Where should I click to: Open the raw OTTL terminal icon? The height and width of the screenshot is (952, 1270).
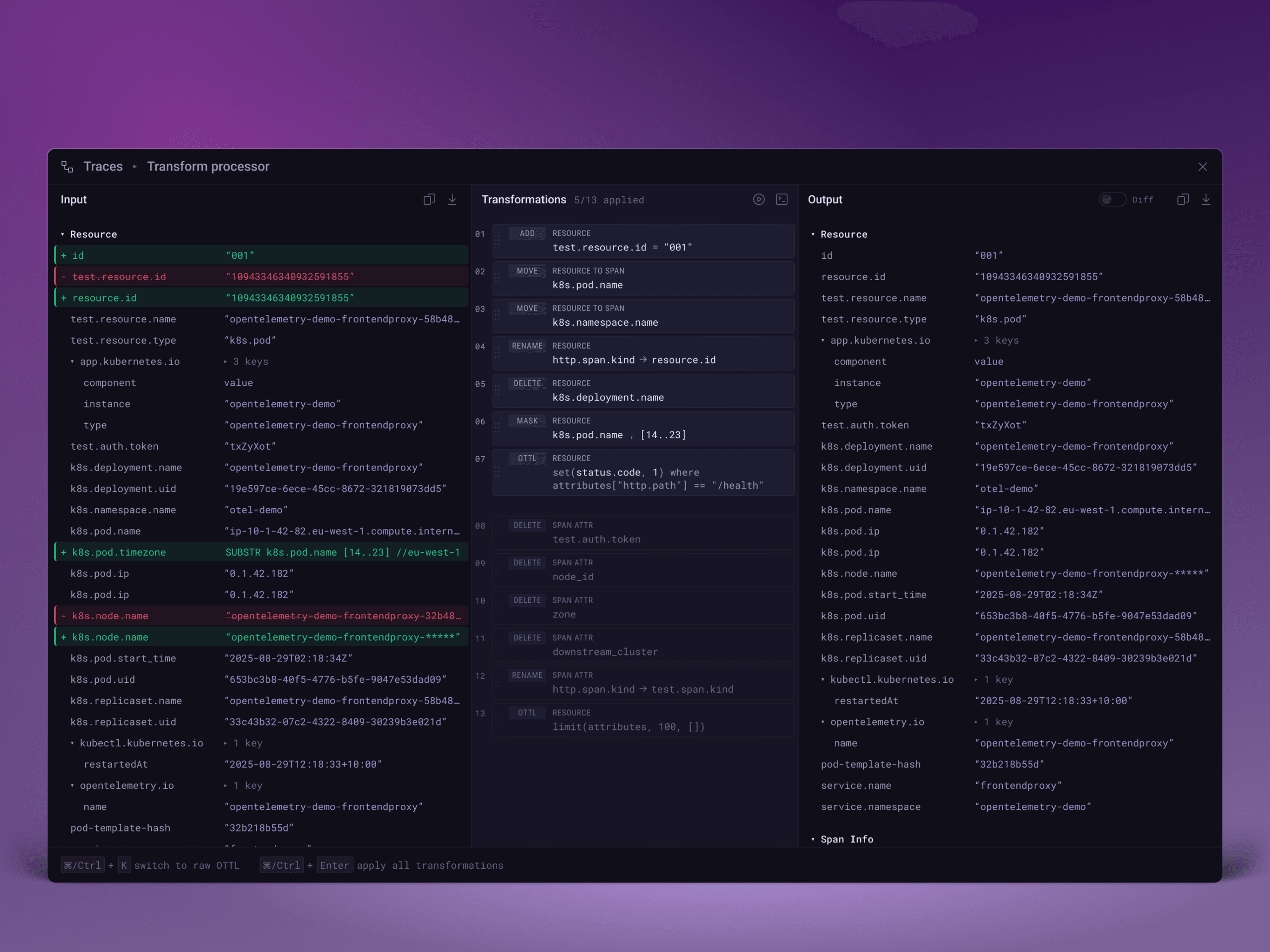click(x=781, y=200)
